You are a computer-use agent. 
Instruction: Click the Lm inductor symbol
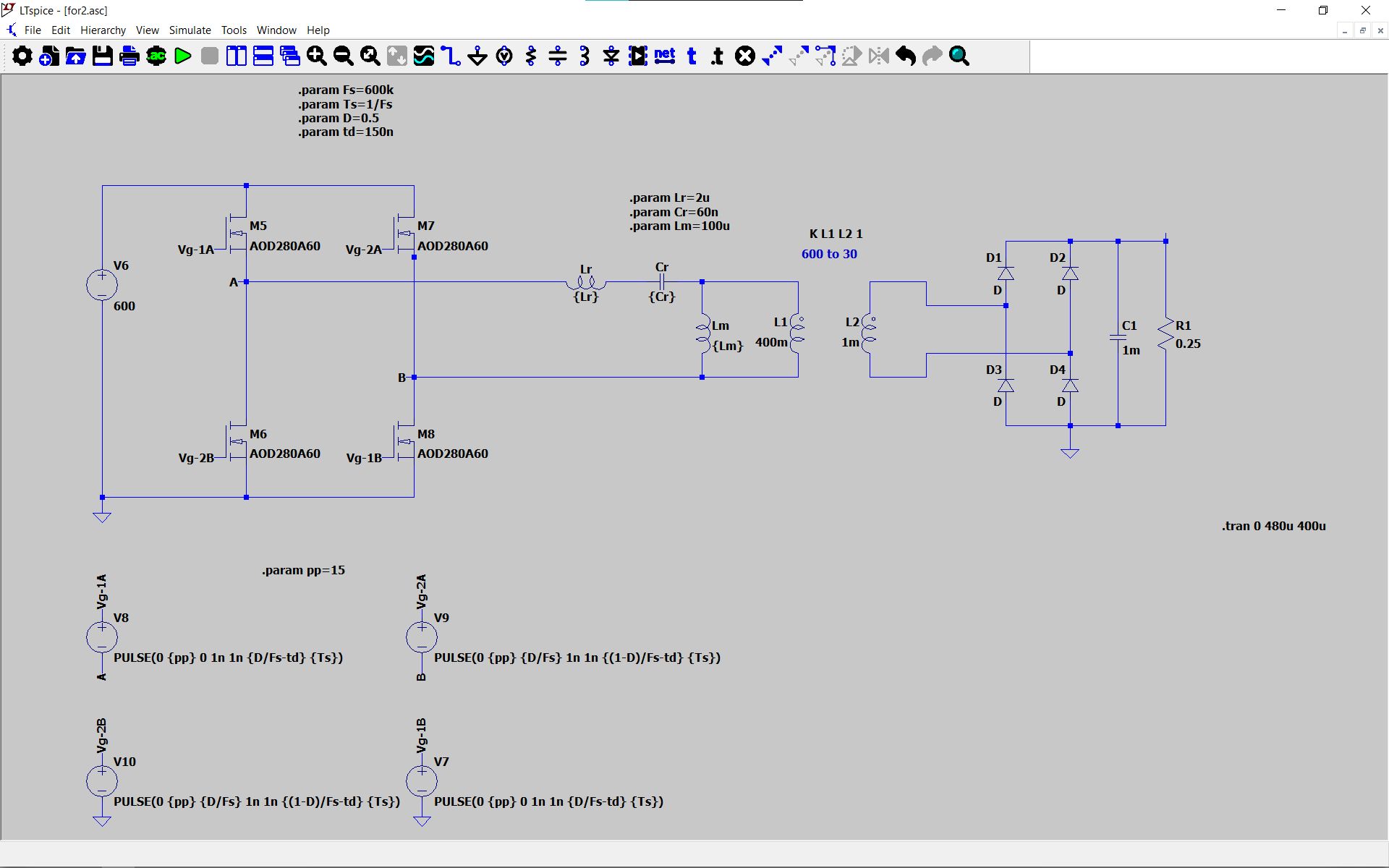pos(702,334)
